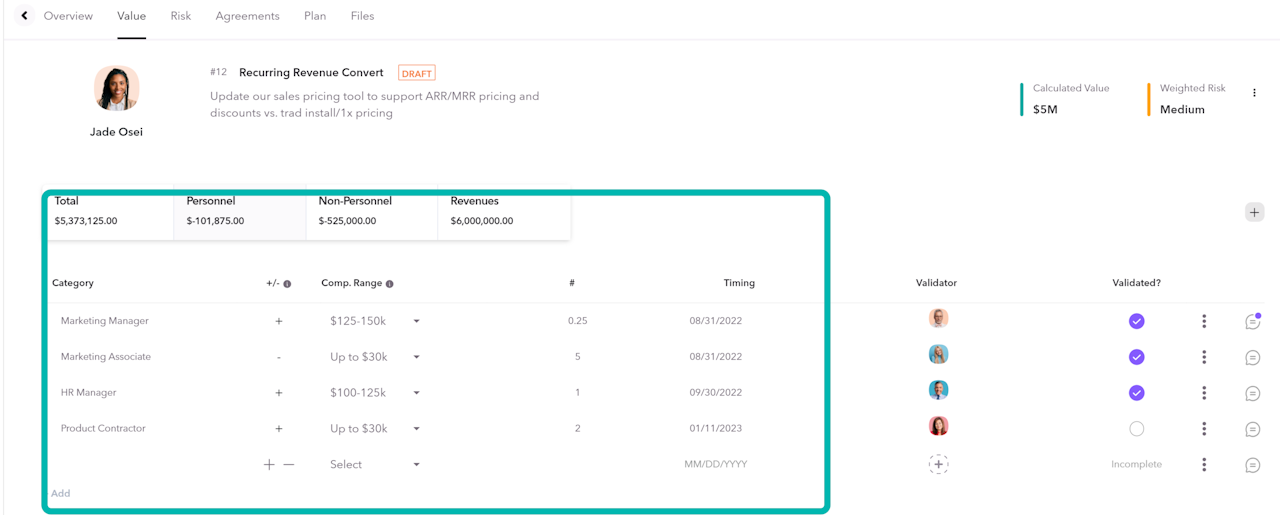Expand the $125-150k comp range dropdown
This screenshot has height=515, width=1280.
tap(416, 321)
